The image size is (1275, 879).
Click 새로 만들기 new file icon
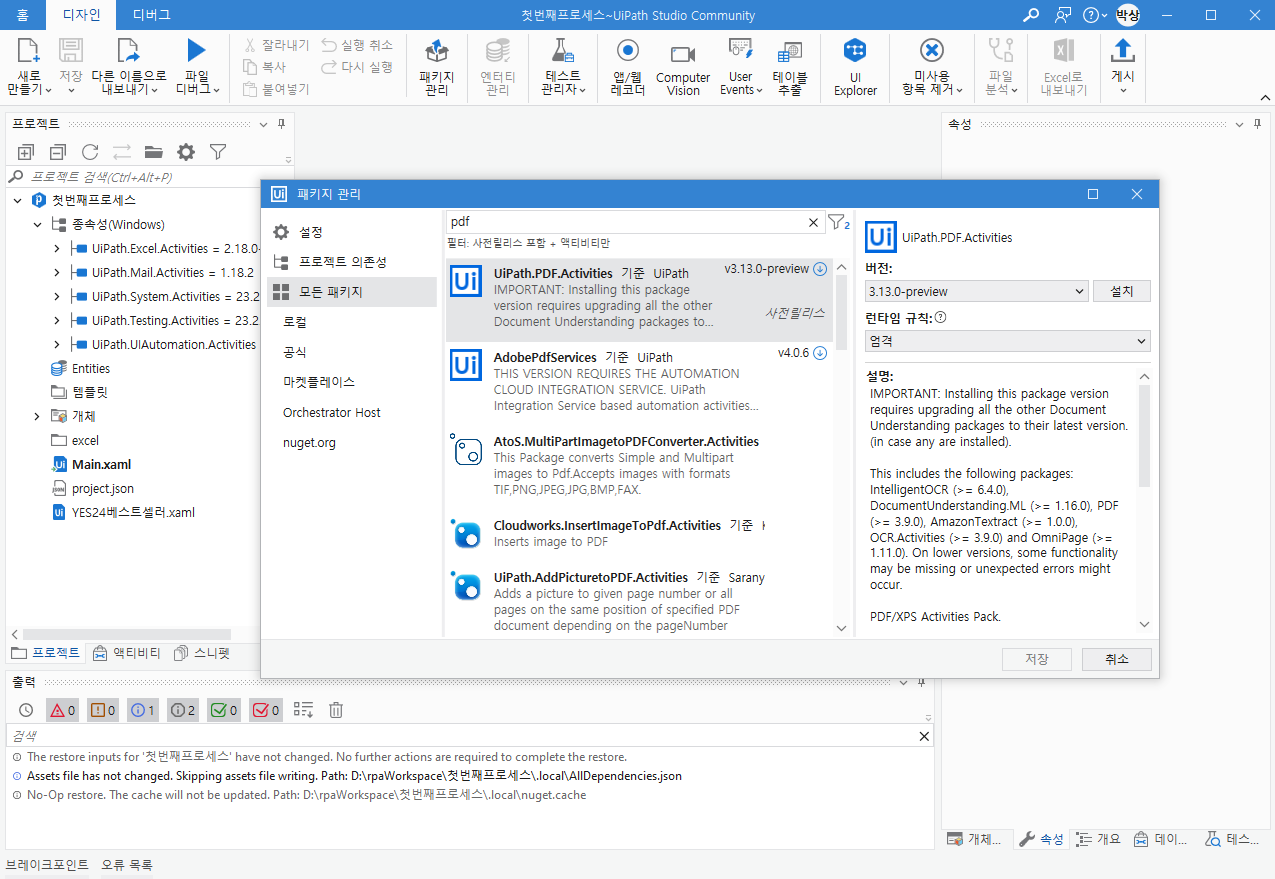point(29,51)
